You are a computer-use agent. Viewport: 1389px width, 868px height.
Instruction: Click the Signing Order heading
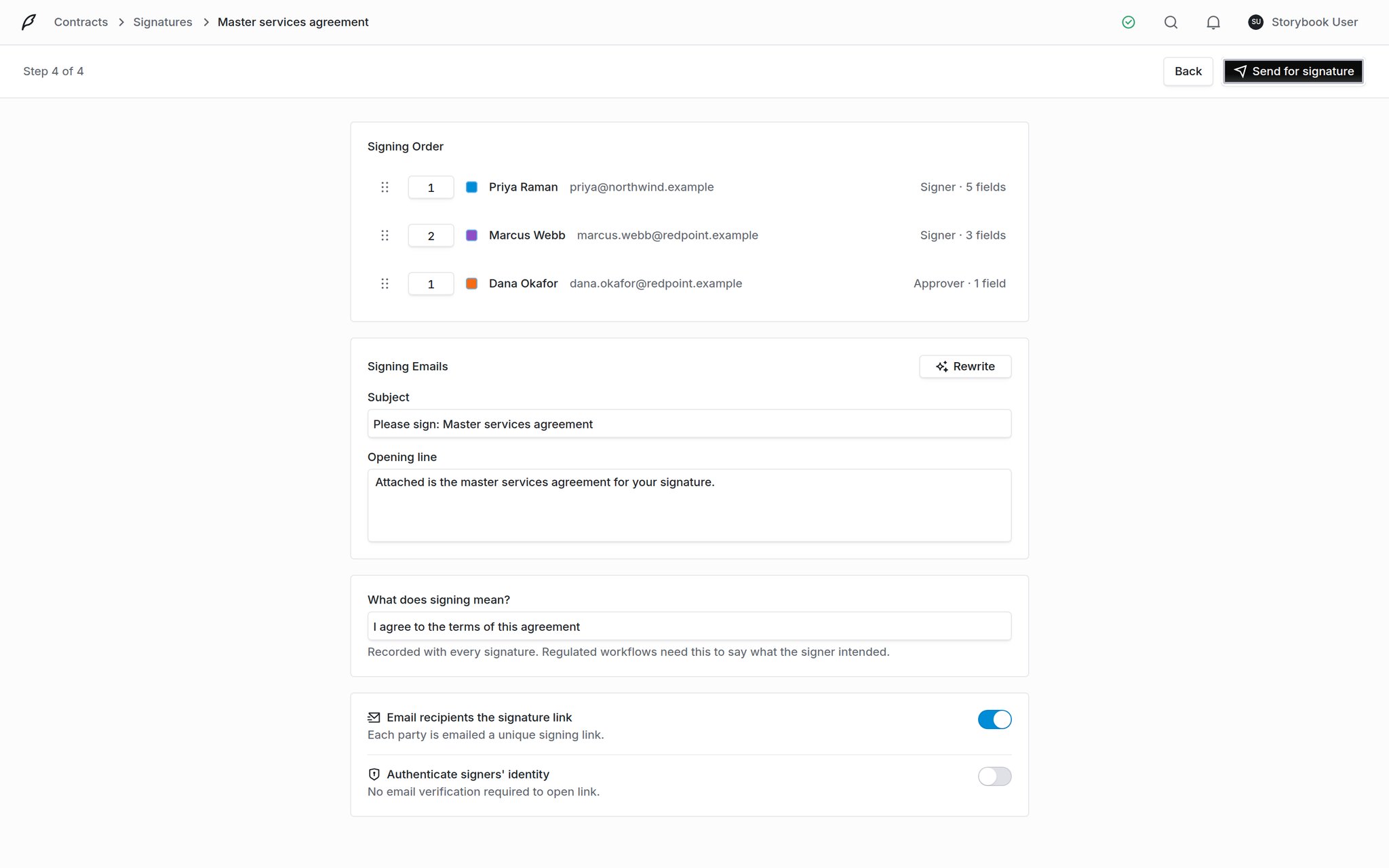406,146
